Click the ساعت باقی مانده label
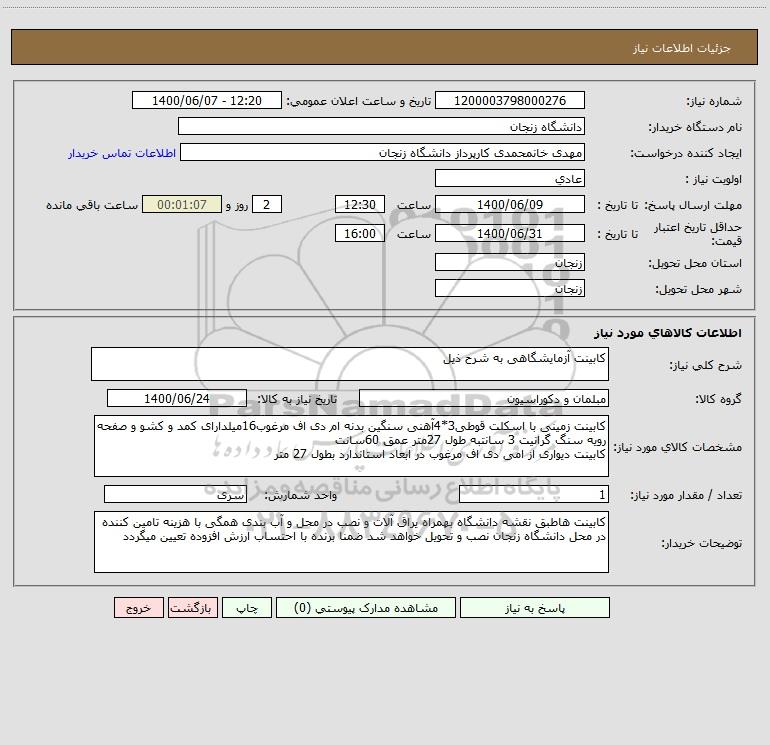770x745 pixels. pos(92,205)
